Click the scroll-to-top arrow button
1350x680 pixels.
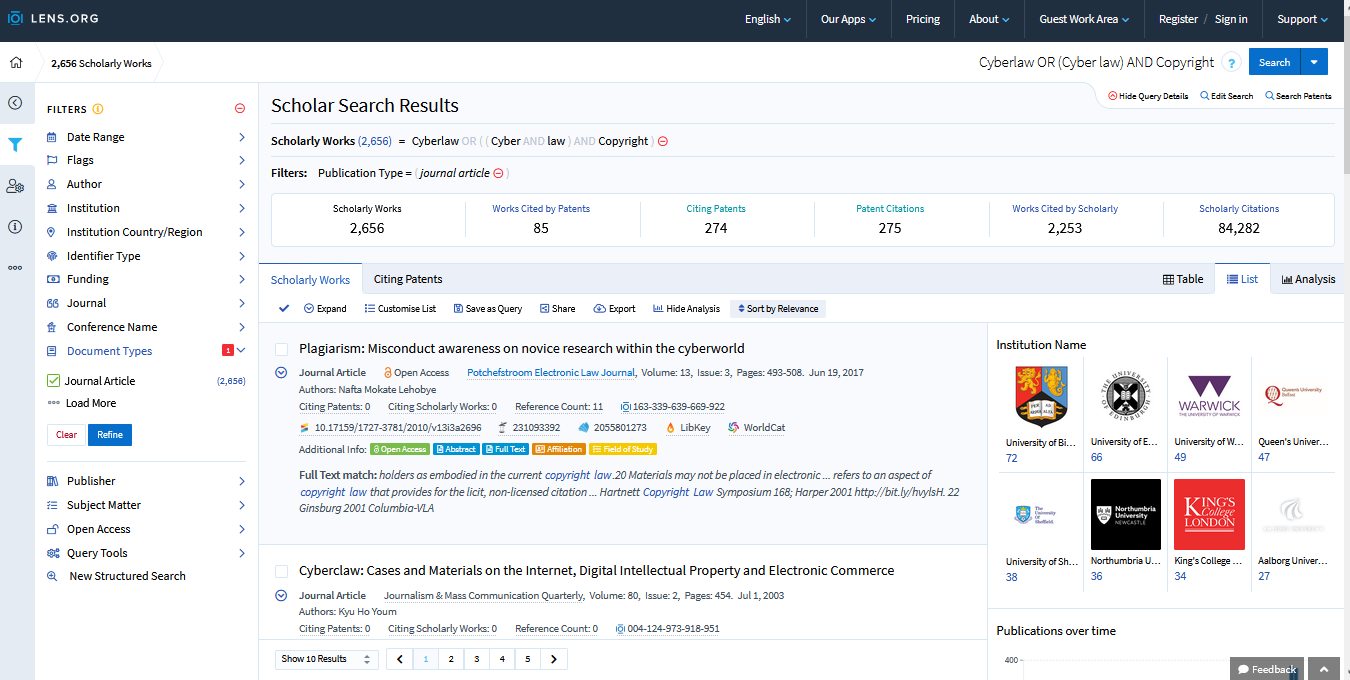[1324, 669]
